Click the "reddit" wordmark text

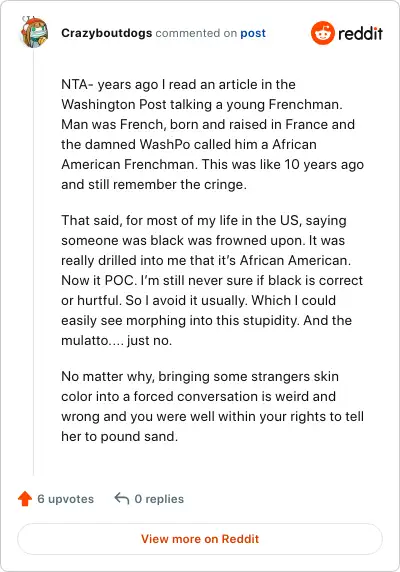(360, 34)
